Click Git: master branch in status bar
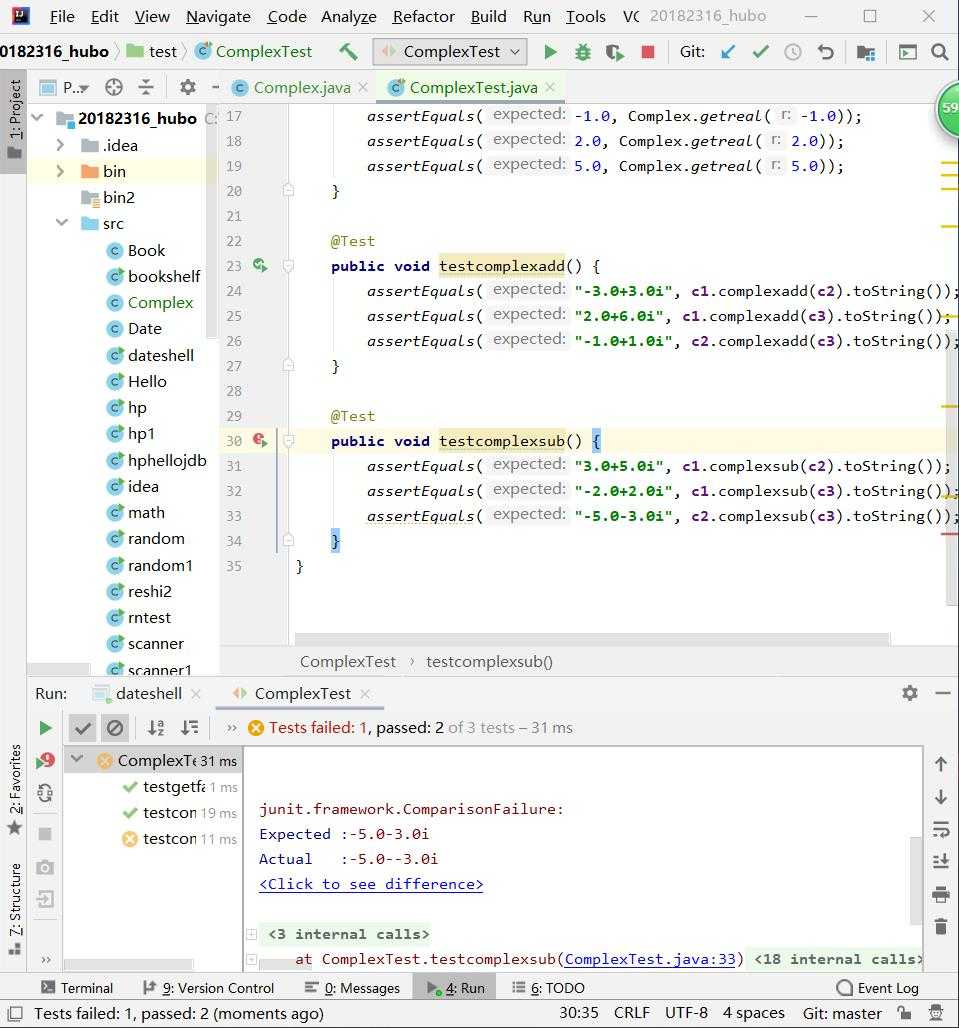This screenshot has height=1028, width=959. 842,1013
